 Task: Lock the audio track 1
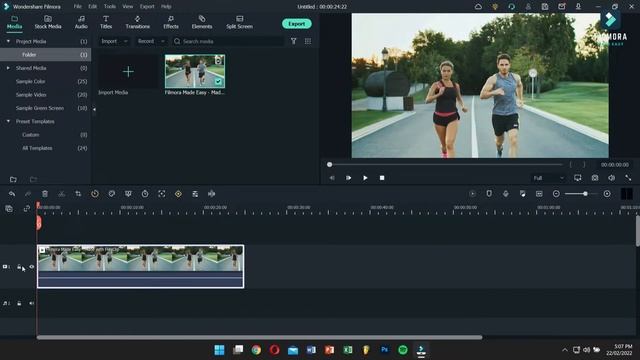click(19, 303)
